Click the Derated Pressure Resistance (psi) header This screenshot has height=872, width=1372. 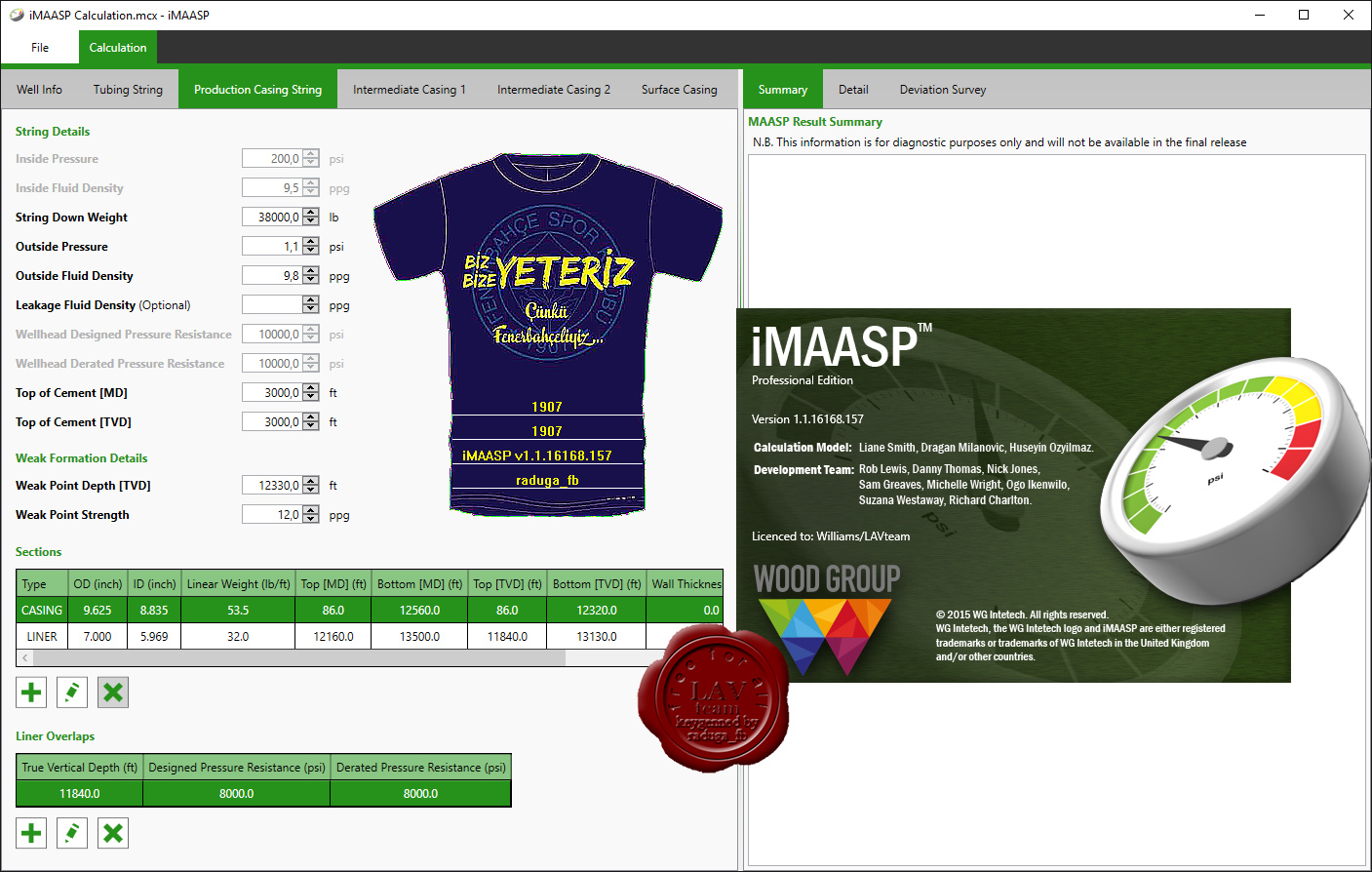click(421, 768)
